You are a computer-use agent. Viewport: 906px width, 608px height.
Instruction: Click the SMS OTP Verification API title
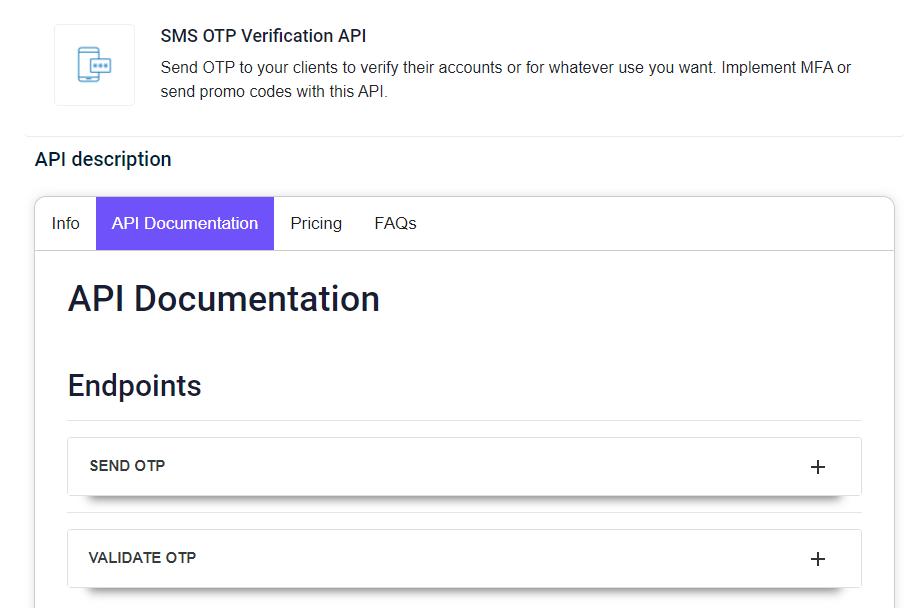[x=263, y=36]
